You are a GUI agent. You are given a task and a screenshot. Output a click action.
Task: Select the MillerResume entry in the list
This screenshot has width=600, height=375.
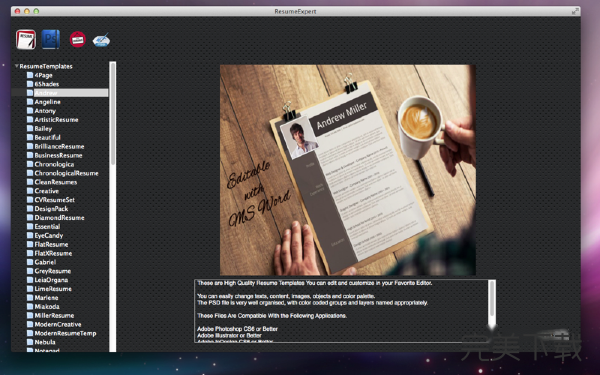tap(54, 315)
